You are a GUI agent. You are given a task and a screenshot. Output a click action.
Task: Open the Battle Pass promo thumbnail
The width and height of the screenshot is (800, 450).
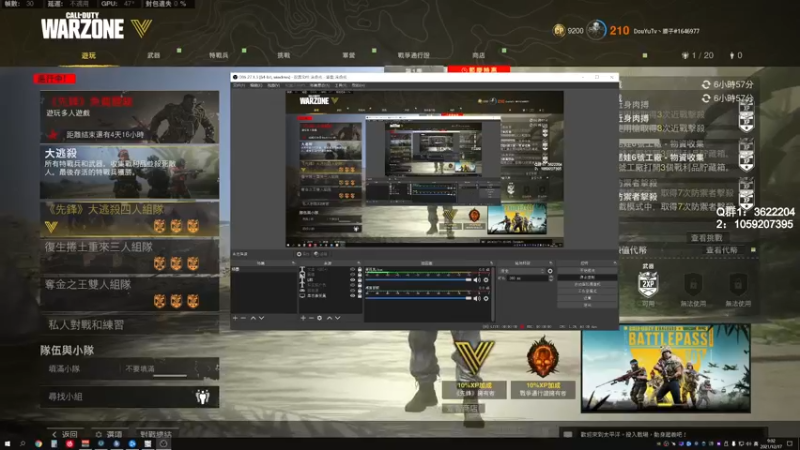click(x=666, y=368)
